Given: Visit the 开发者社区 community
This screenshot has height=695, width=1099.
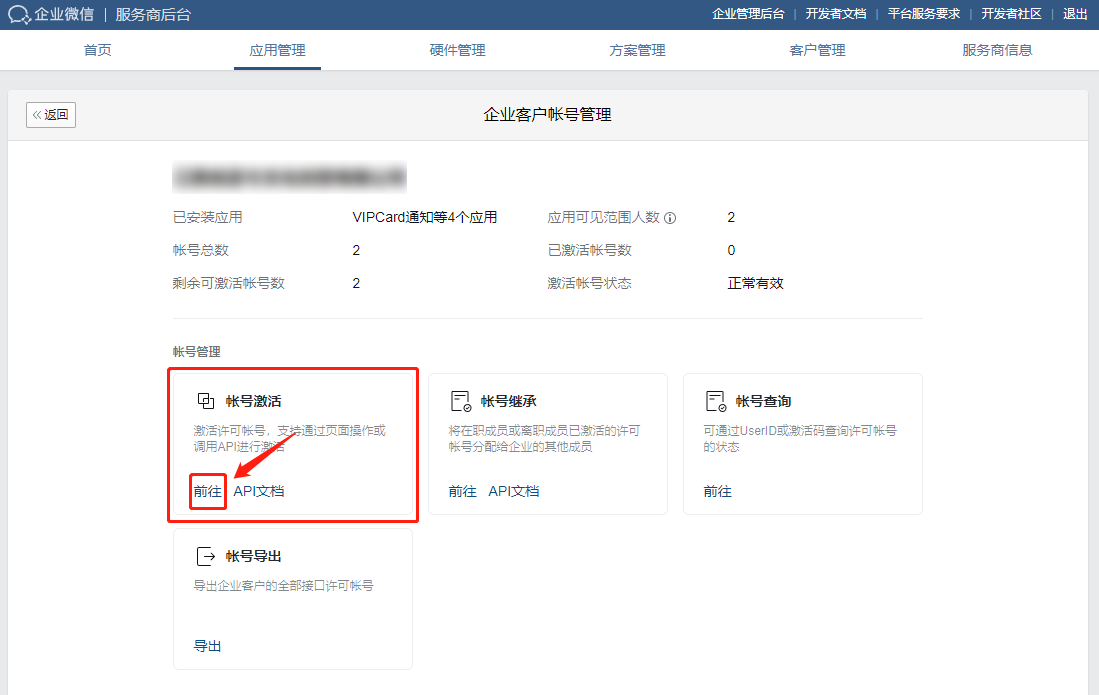Looking at the screenshot, I should [1011, 15].
